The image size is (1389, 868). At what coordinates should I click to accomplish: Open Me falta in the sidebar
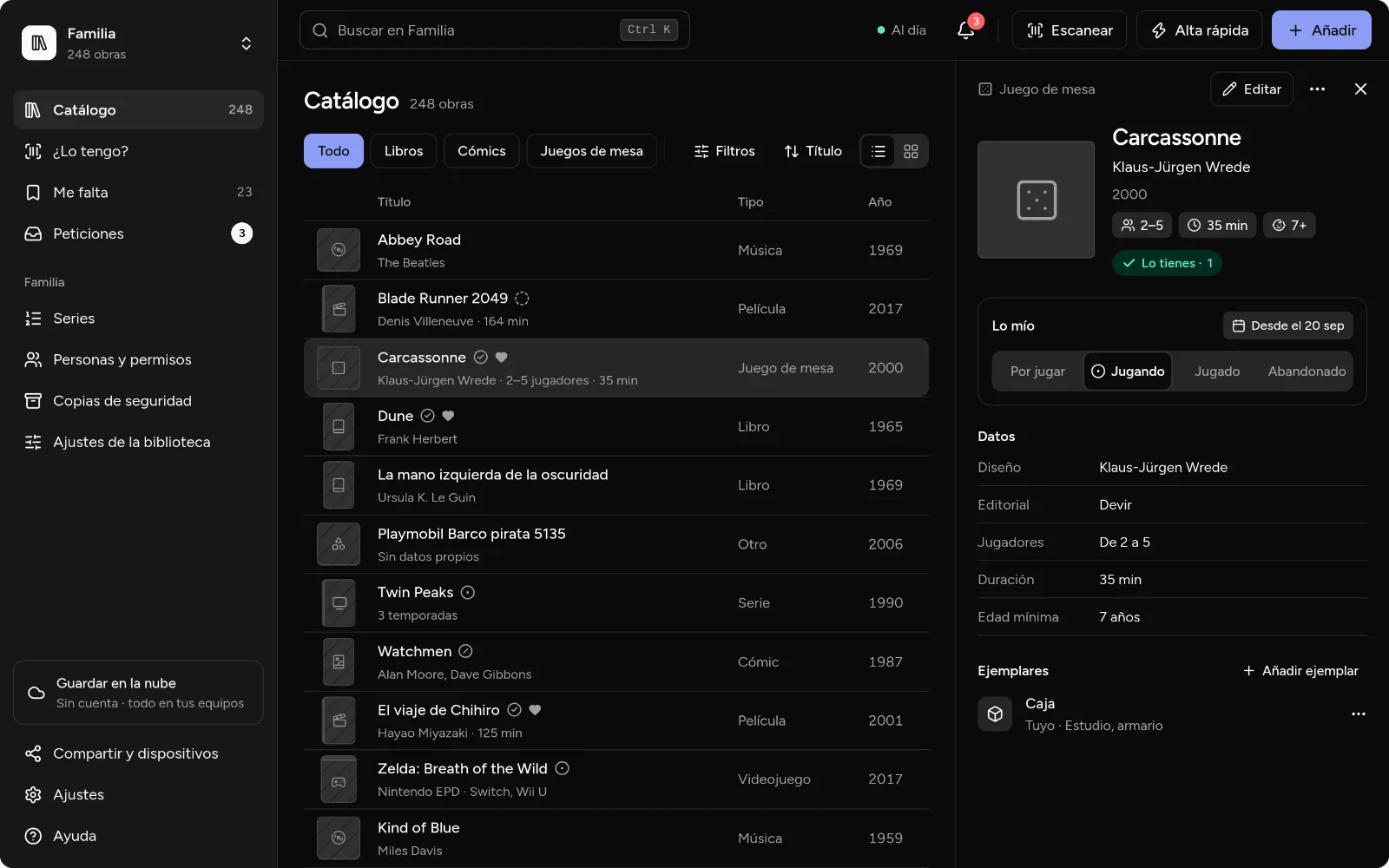pyautogui.click(x=138, y=193)
